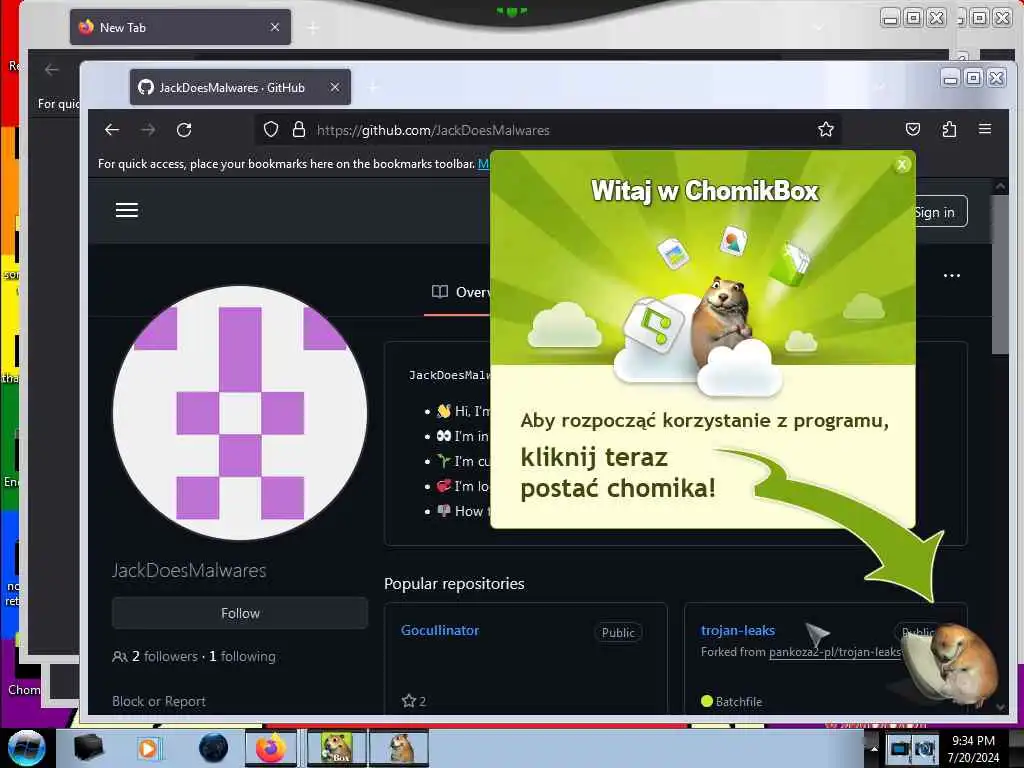Open the hamster taskbar icon
This screenshot has width=1024, height=768.
399,748
